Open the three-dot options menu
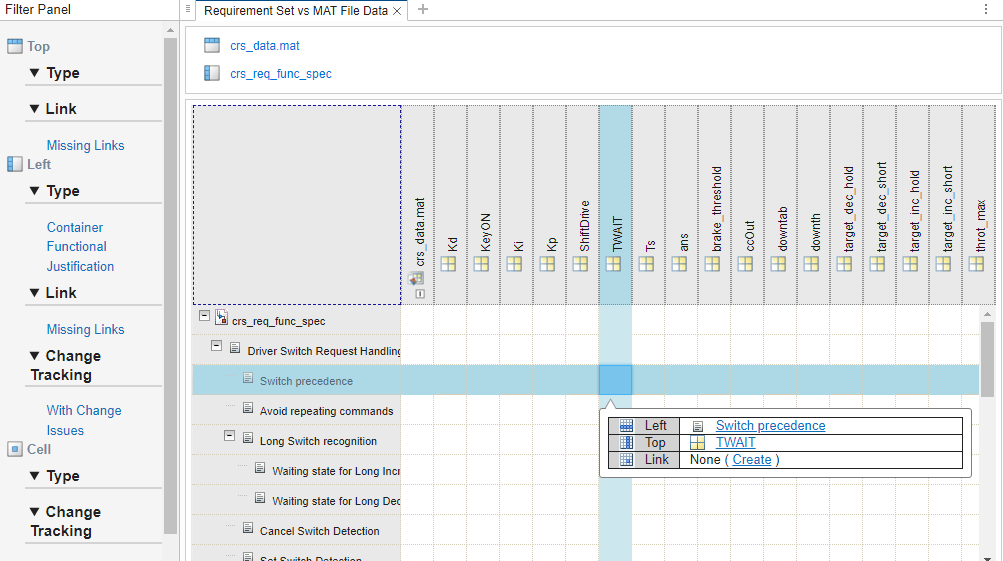The width and height of the screenshot is (1003, 561). click(x=986, y=10)
